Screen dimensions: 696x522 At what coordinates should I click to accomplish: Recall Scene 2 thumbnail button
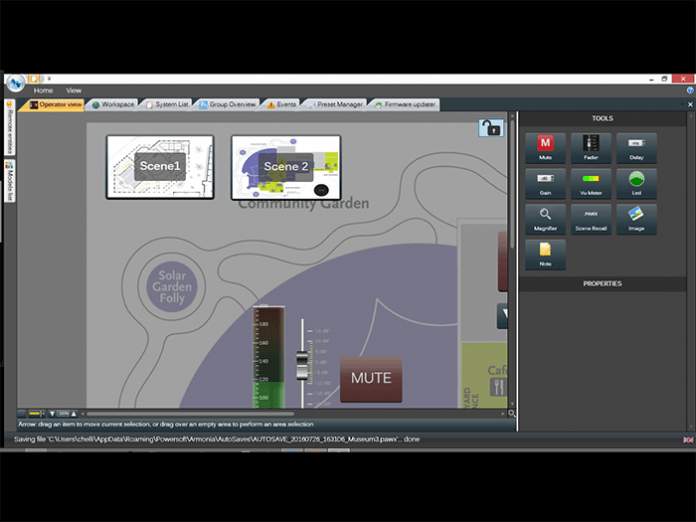286,168
